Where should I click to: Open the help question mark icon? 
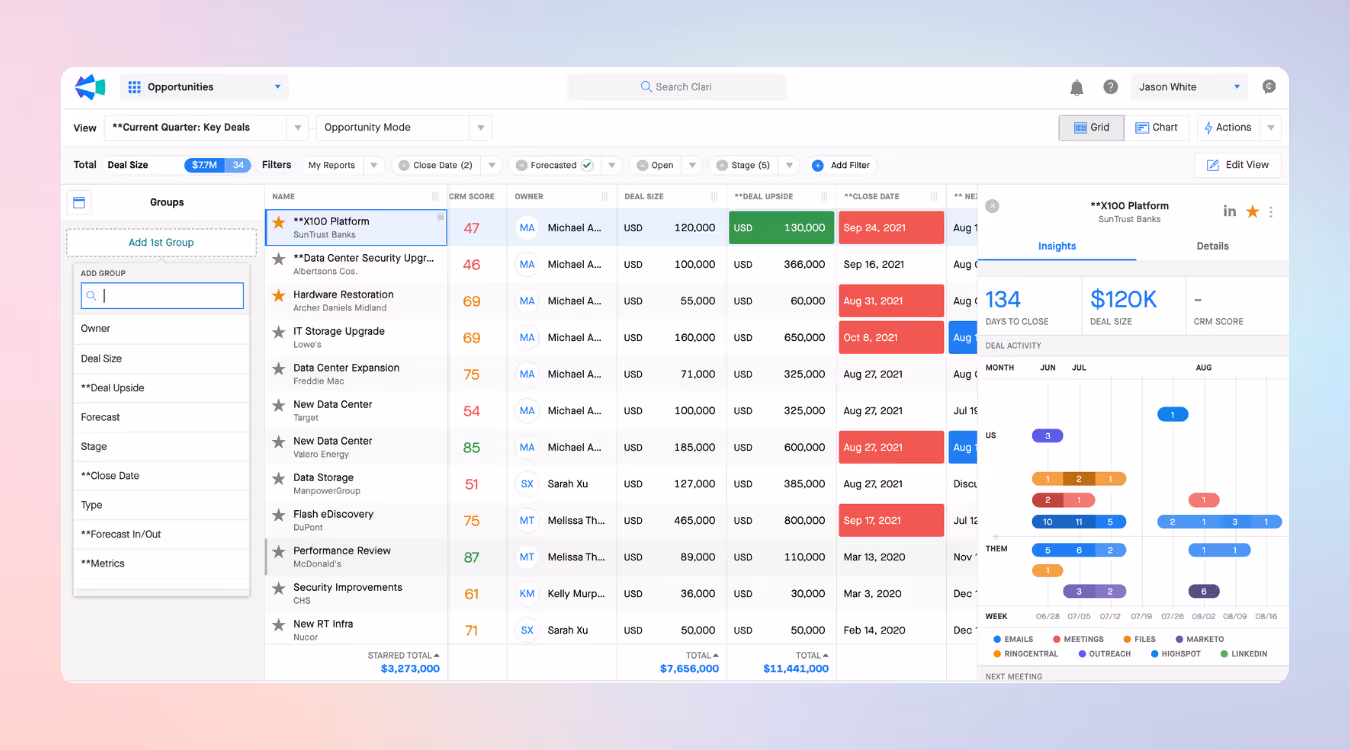(1111, 87)
